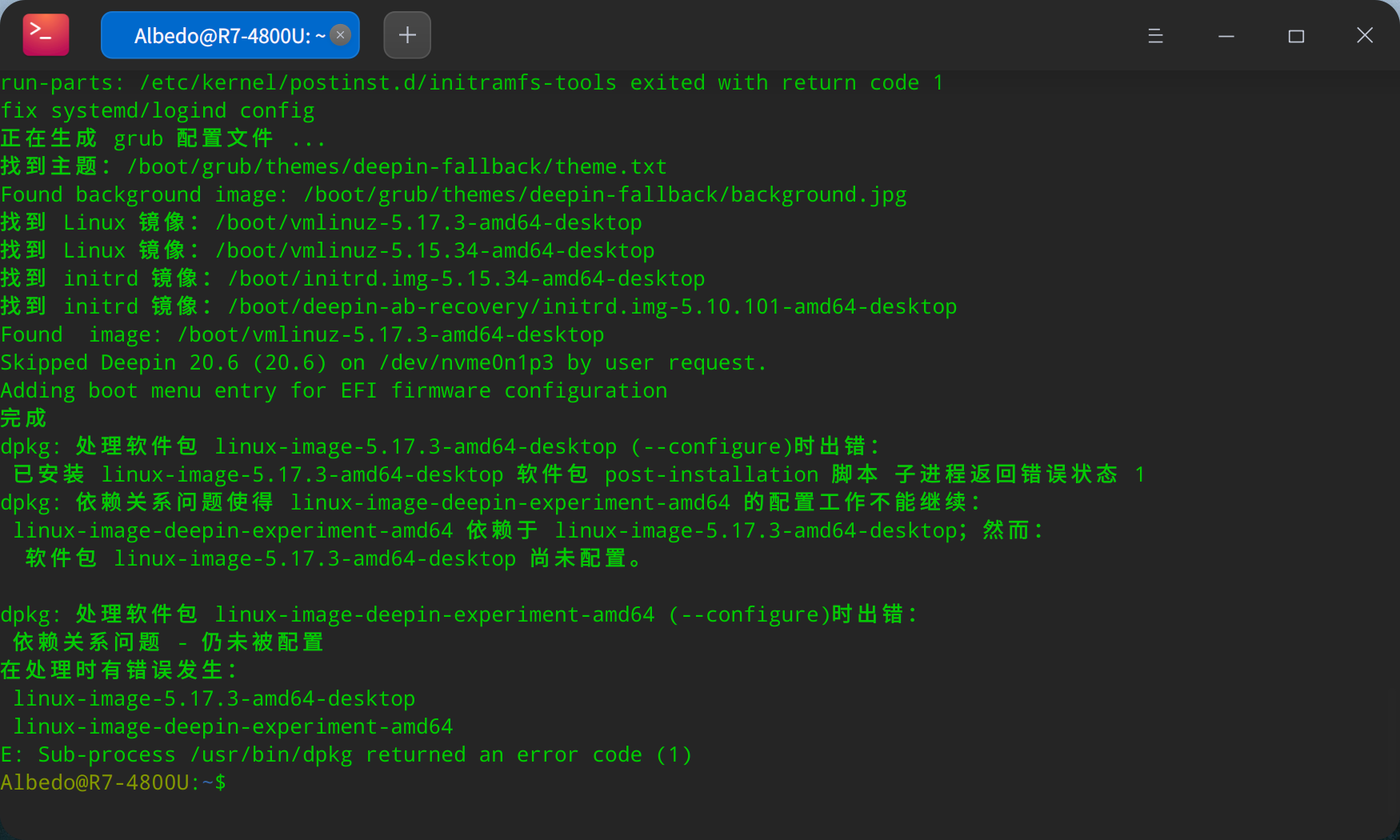Screen dimensions: 1400x840
Task: Close the terminal window
Action: coord(1365,35)
